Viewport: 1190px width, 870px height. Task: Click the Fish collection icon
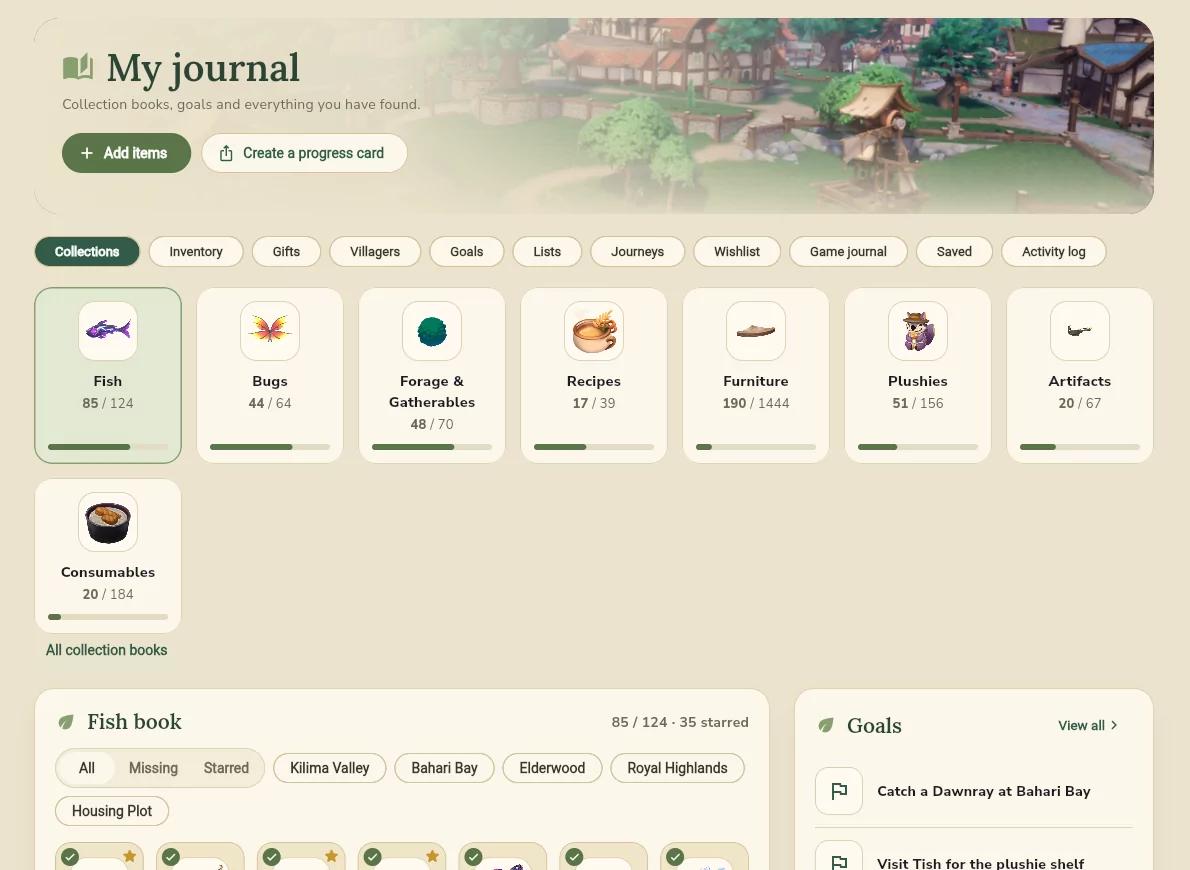click(x=108, y=331)
